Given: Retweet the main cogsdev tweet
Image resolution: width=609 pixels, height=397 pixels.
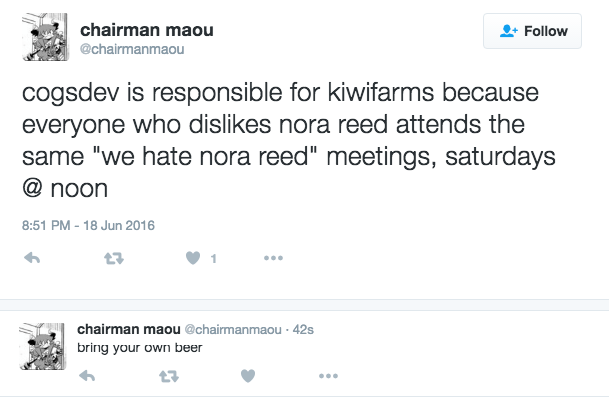Looking at the screenshot, I should [114, 258].
